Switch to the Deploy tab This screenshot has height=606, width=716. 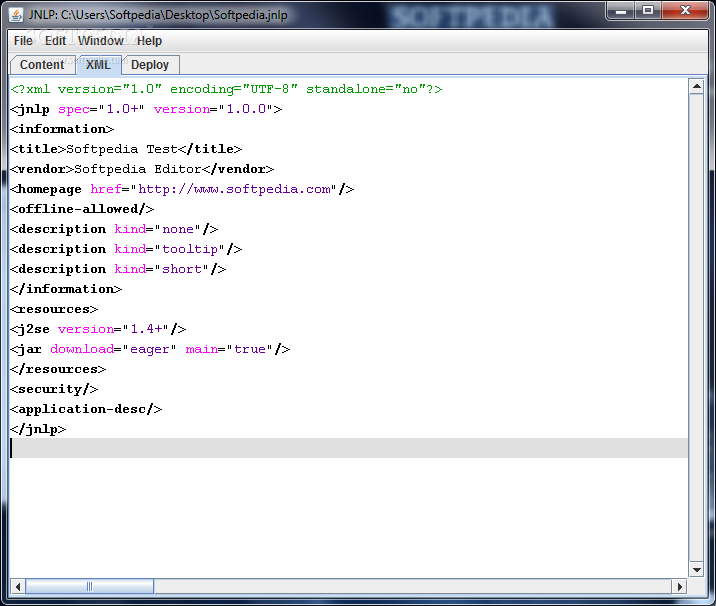pos(150,65)
